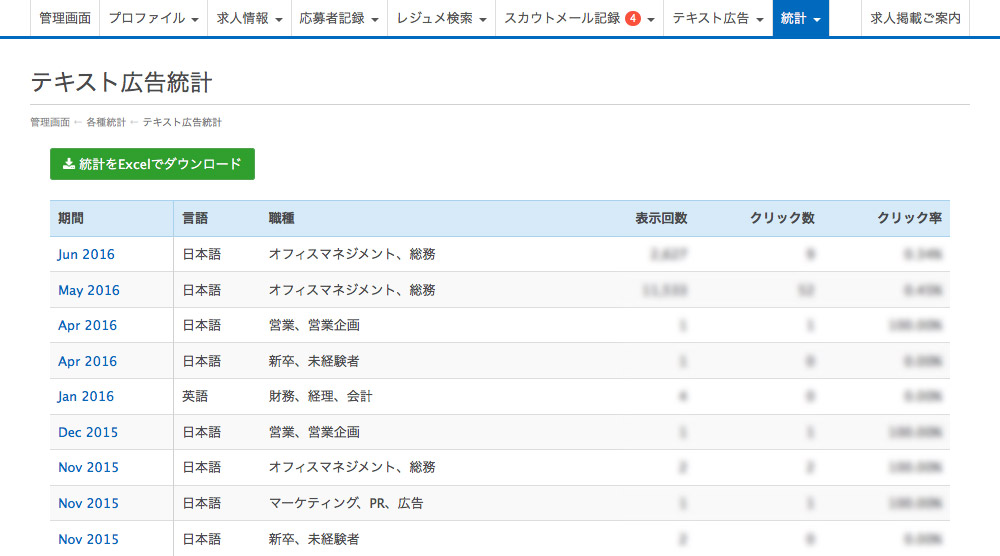Open the Jan 2016 period link
The image size is (1000, 556).
click(86, 396)
